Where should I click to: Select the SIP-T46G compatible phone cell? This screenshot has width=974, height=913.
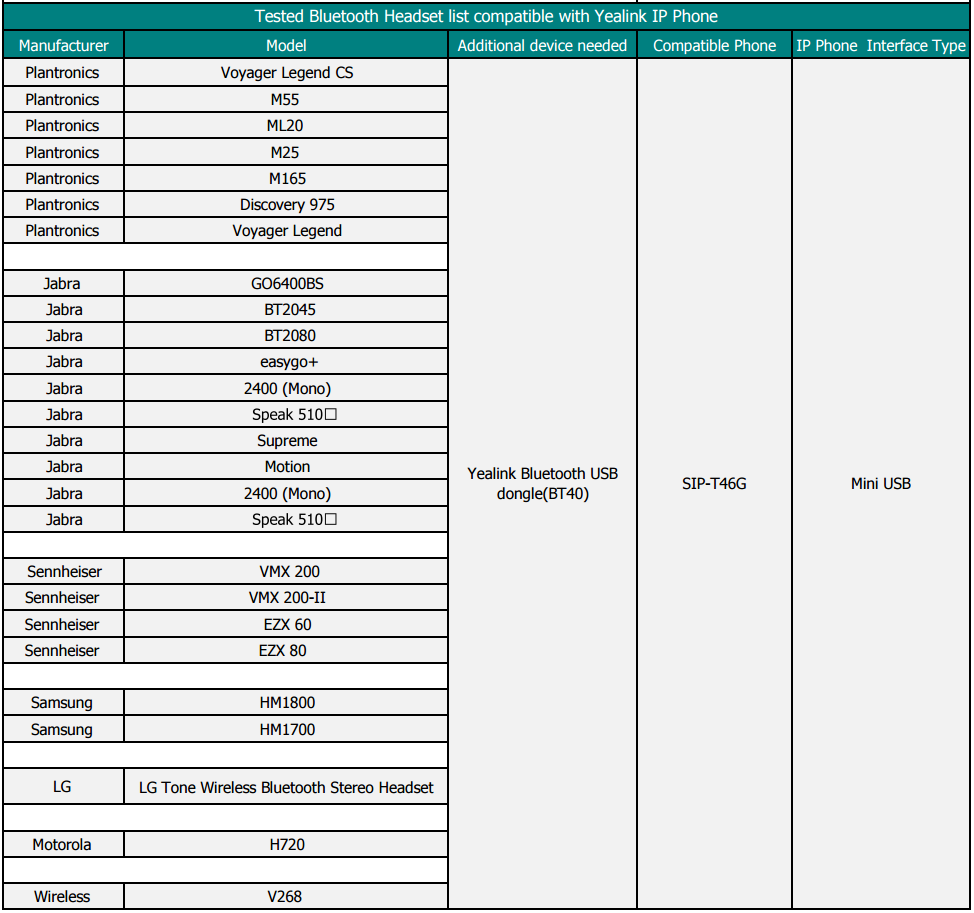tap(714, 484)
